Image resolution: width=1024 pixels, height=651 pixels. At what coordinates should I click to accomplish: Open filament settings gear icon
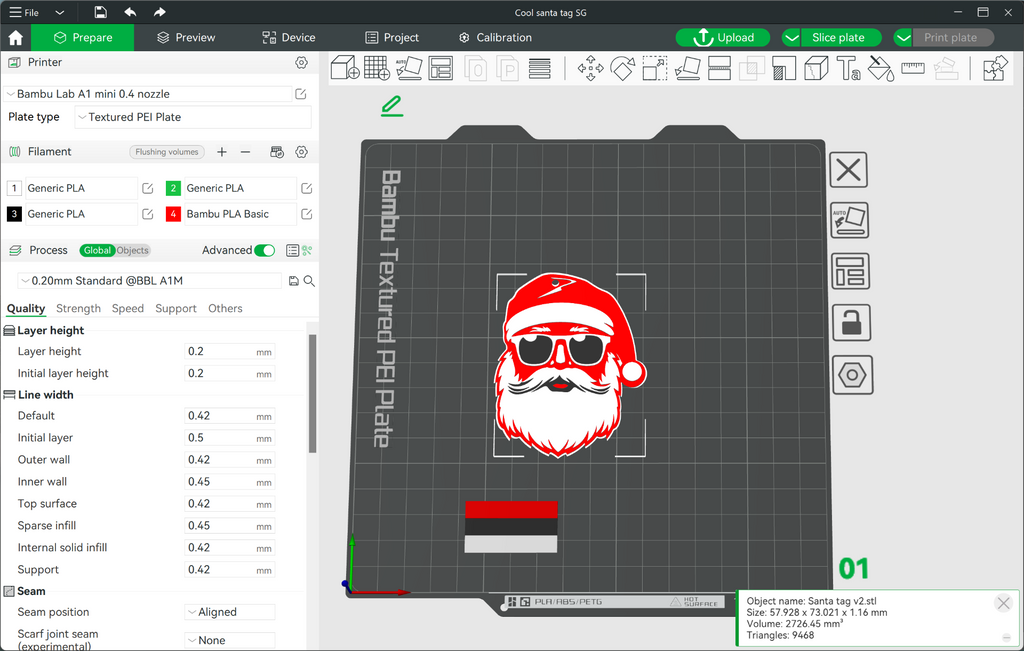click(301, 152)
